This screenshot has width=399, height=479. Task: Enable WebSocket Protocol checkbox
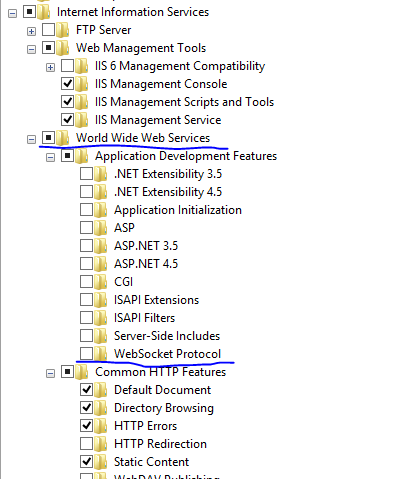(86, 354)
